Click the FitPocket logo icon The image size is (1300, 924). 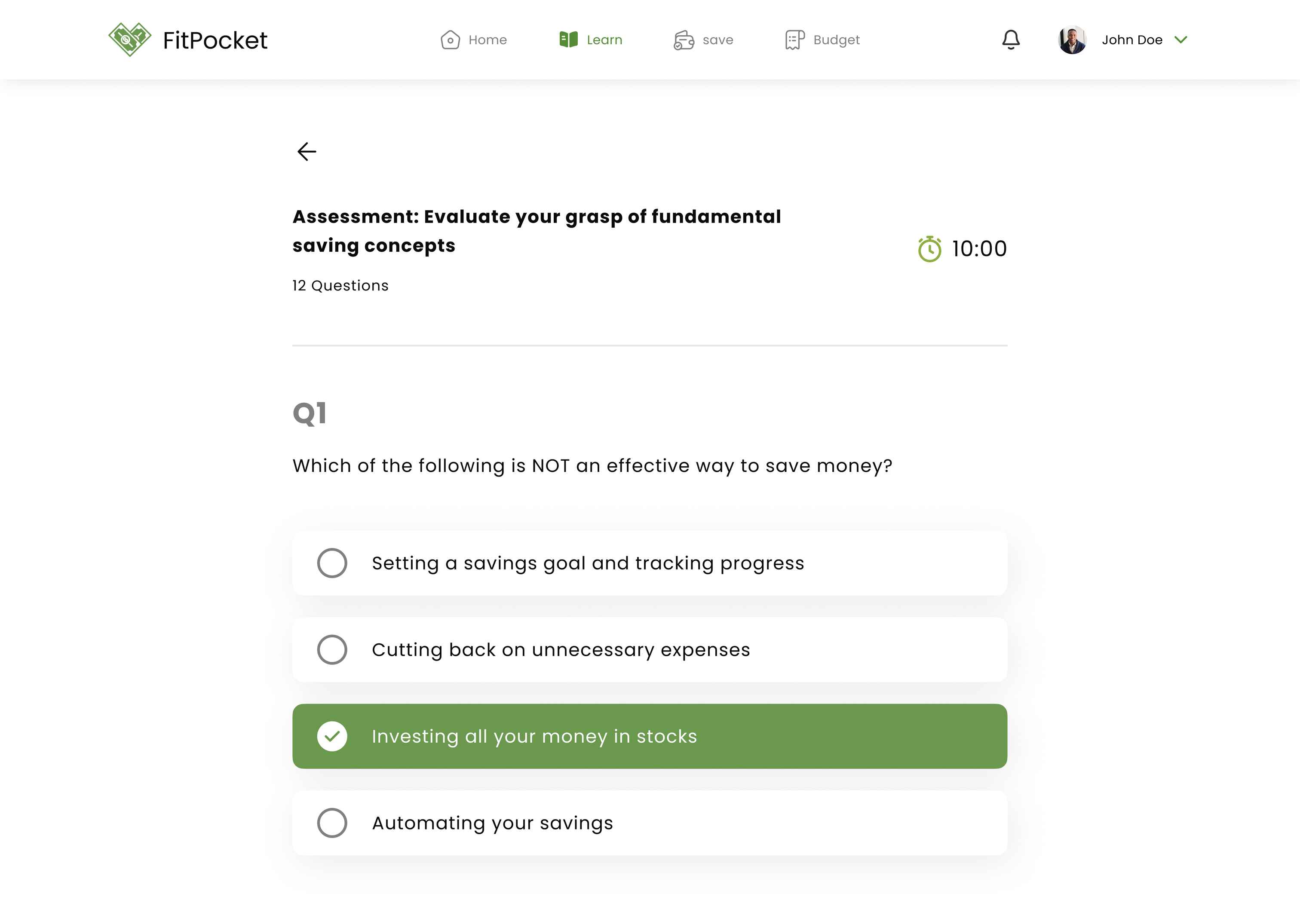point(130,39)
